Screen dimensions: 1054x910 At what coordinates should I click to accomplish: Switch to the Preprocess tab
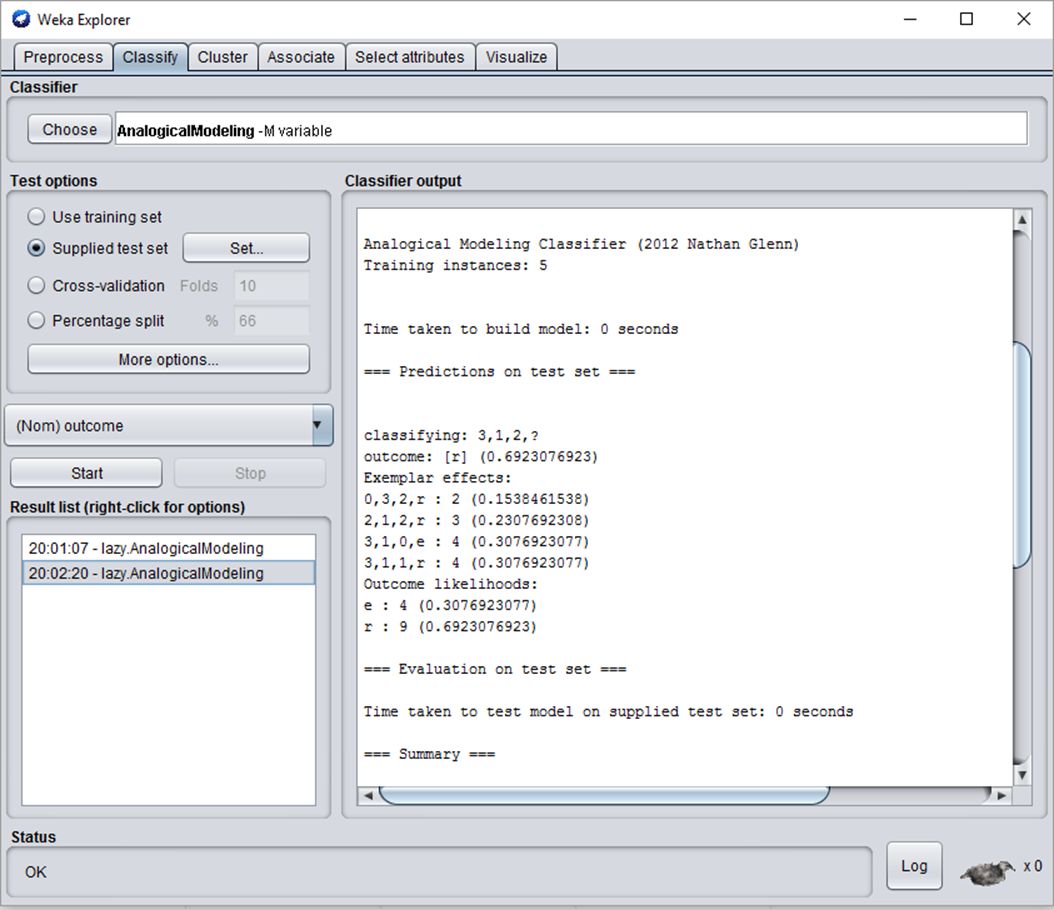(62, 57)
